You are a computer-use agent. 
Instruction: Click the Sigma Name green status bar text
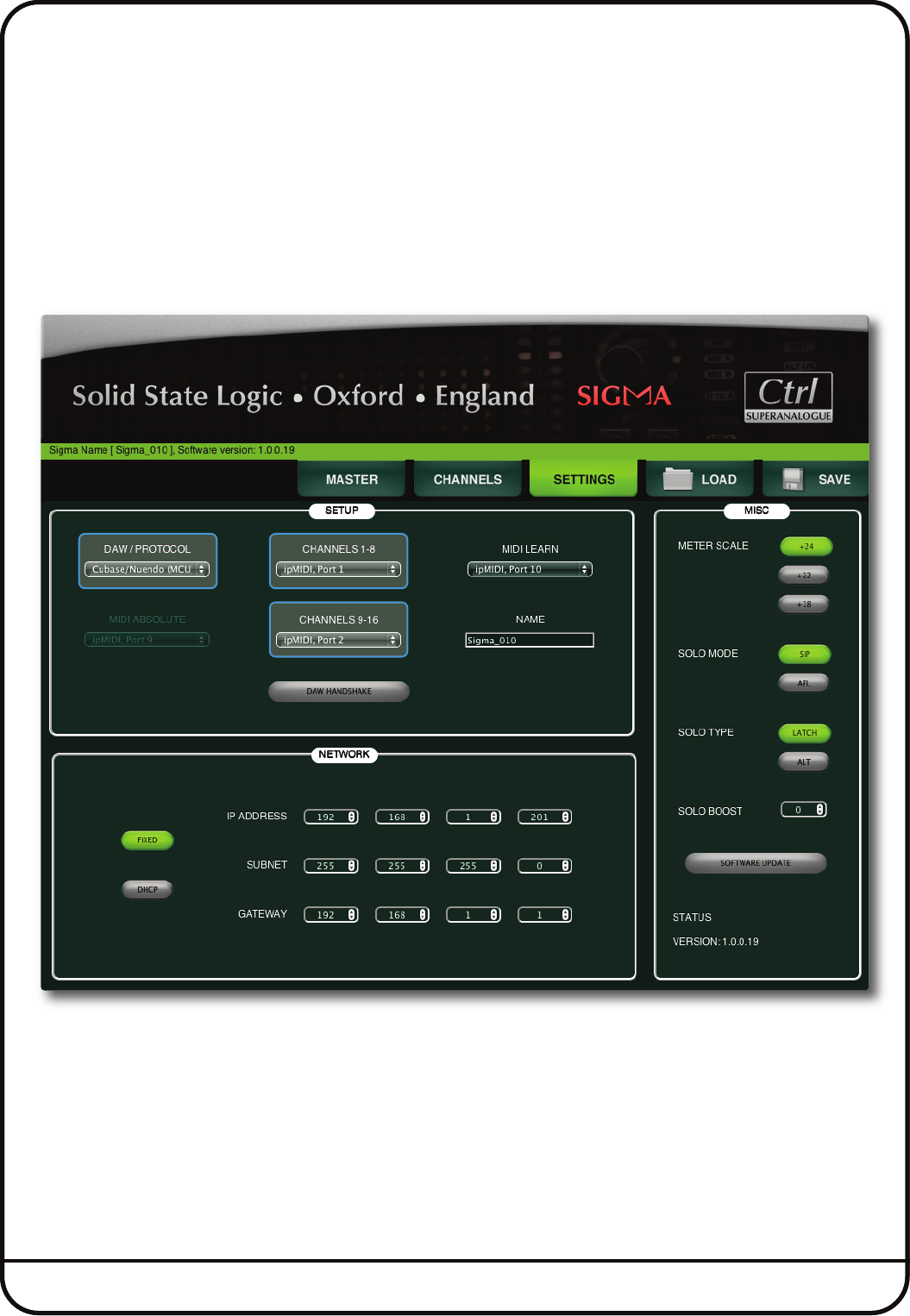pyautogui.click(x=172, y=450)
